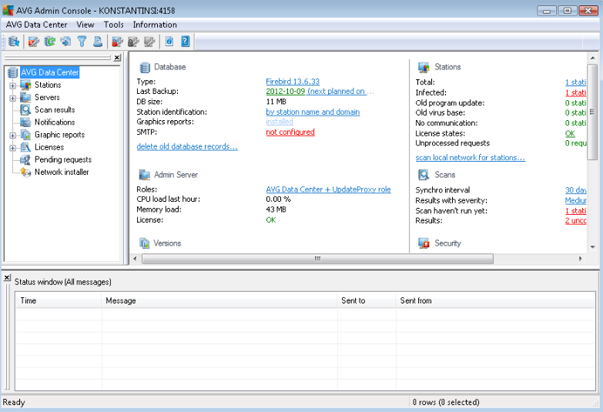Click the funnel filter toolbar icon
This screenshot has height=412, width=603.
pos(82,41)
